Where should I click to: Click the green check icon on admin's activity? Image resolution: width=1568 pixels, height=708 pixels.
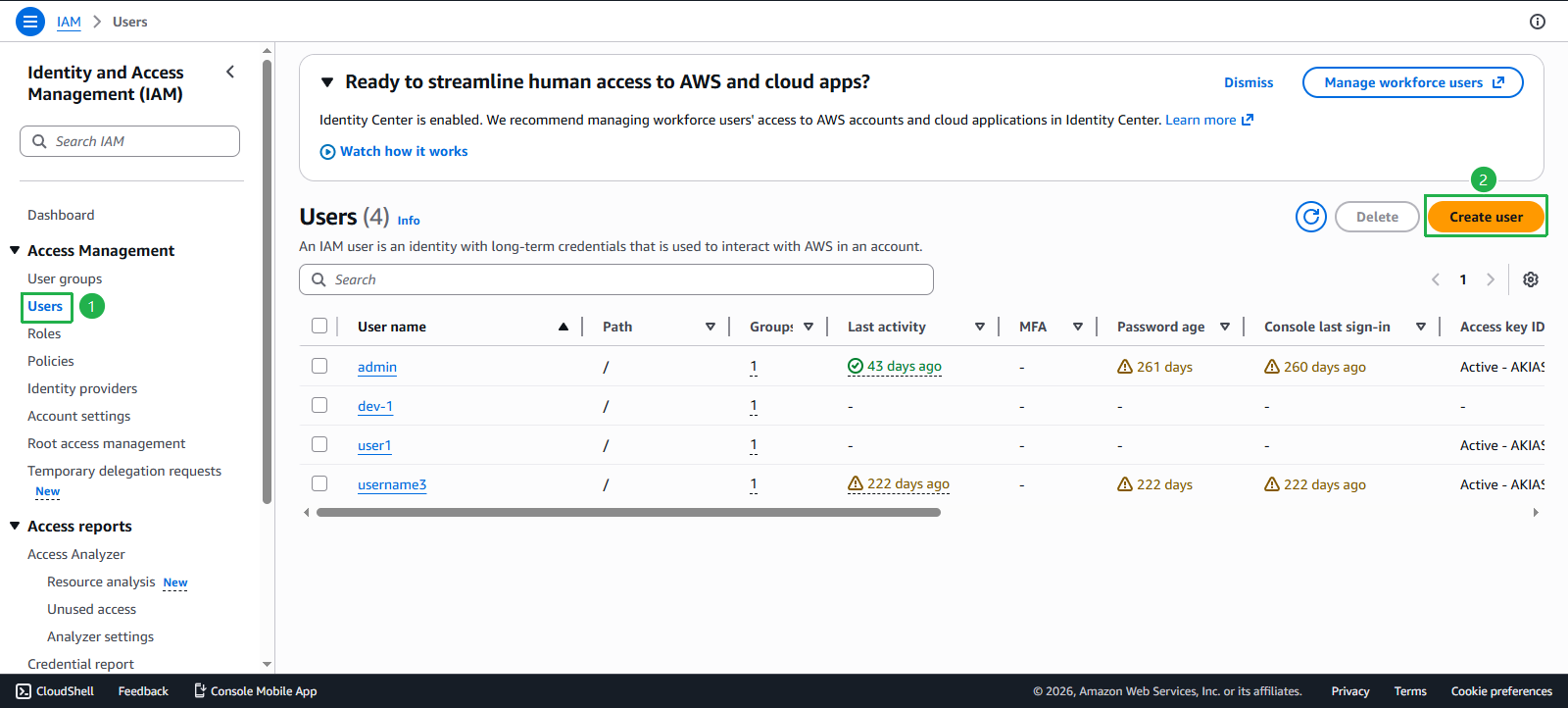[856, 366]
